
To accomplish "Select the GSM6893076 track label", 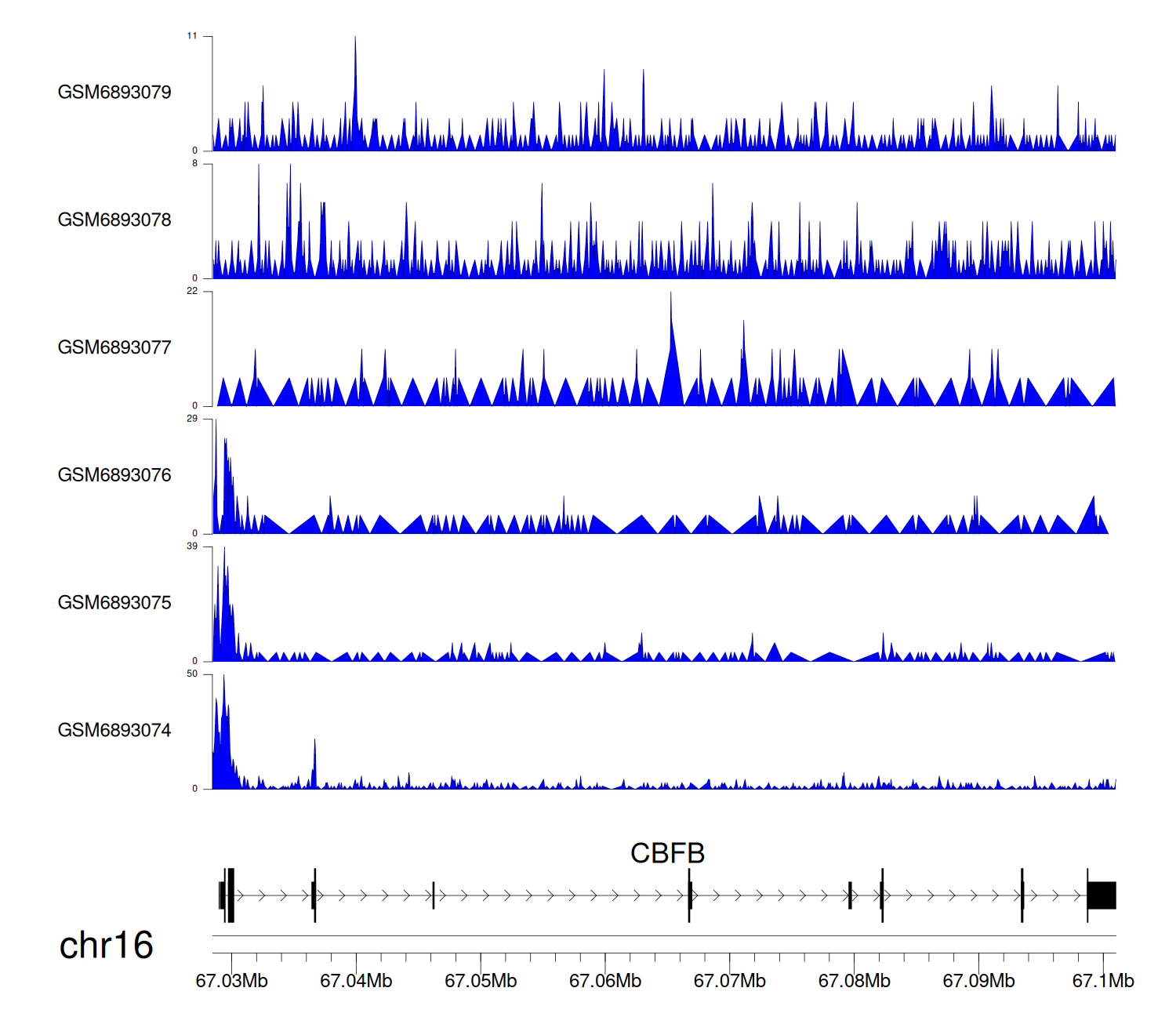I will pos(114,475).
